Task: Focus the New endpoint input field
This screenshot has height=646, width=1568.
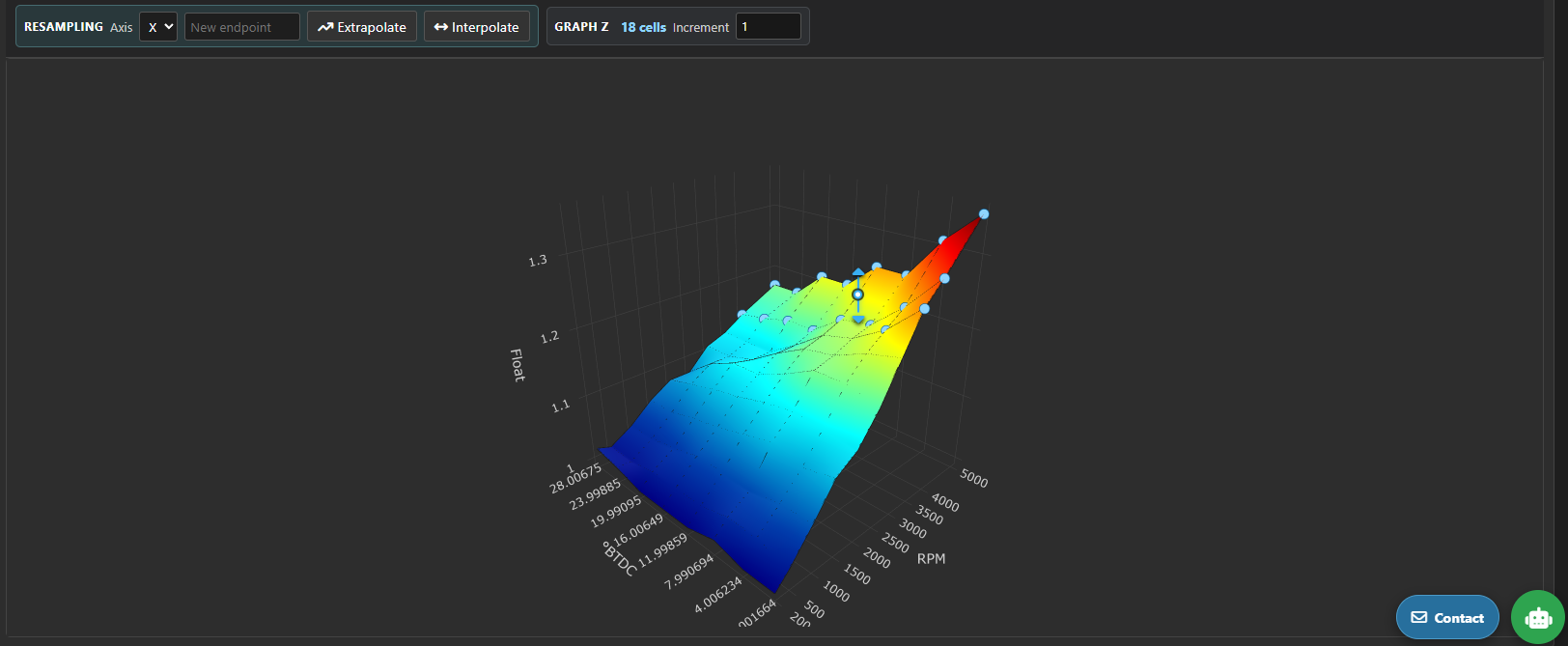Action: click(242, 27)
